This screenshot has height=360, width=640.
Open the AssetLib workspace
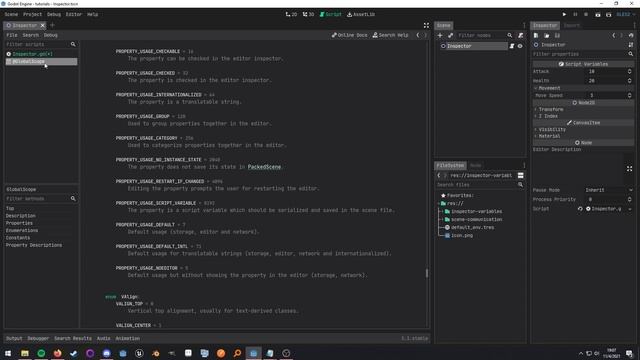coord(361,14)
